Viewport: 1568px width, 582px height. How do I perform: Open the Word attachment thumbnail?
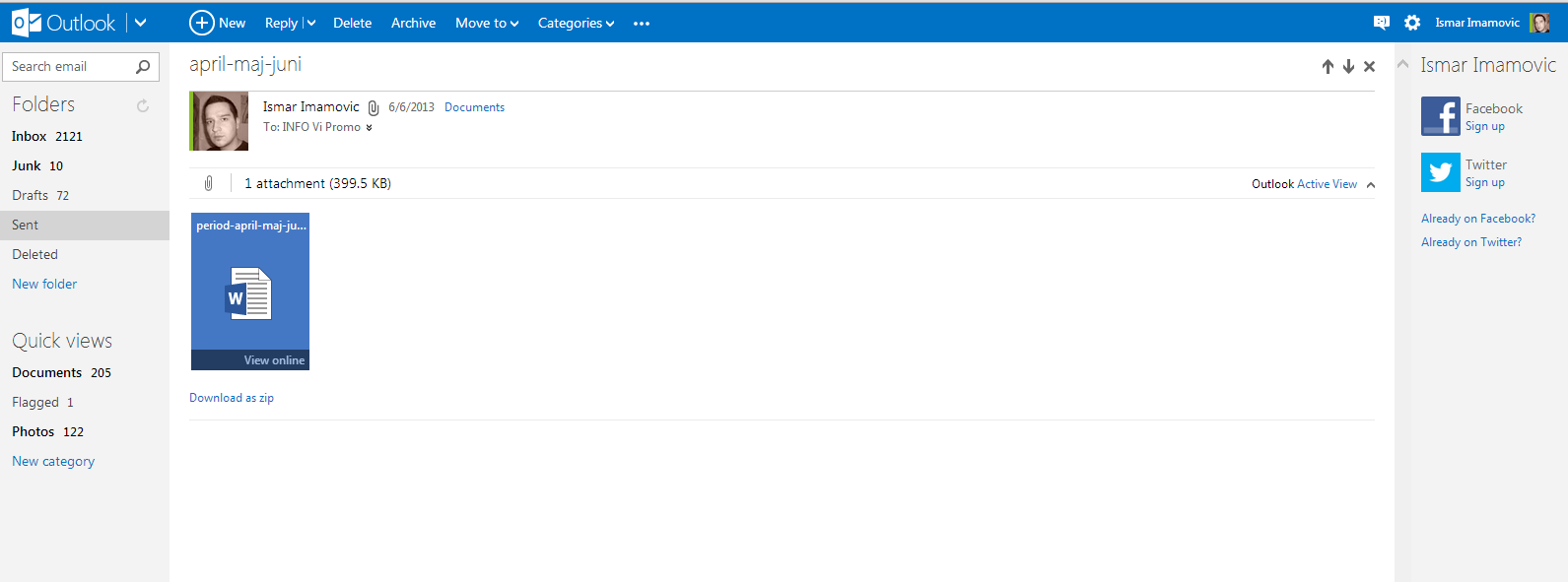coord(250,291)
